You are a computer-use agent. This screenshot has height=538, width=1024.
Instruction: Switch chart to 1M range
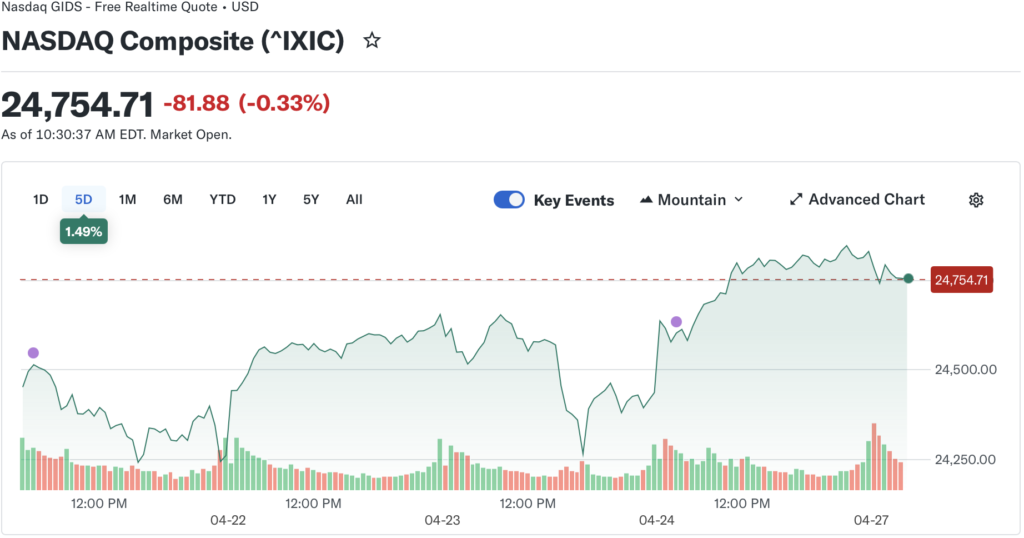point(127,200)
